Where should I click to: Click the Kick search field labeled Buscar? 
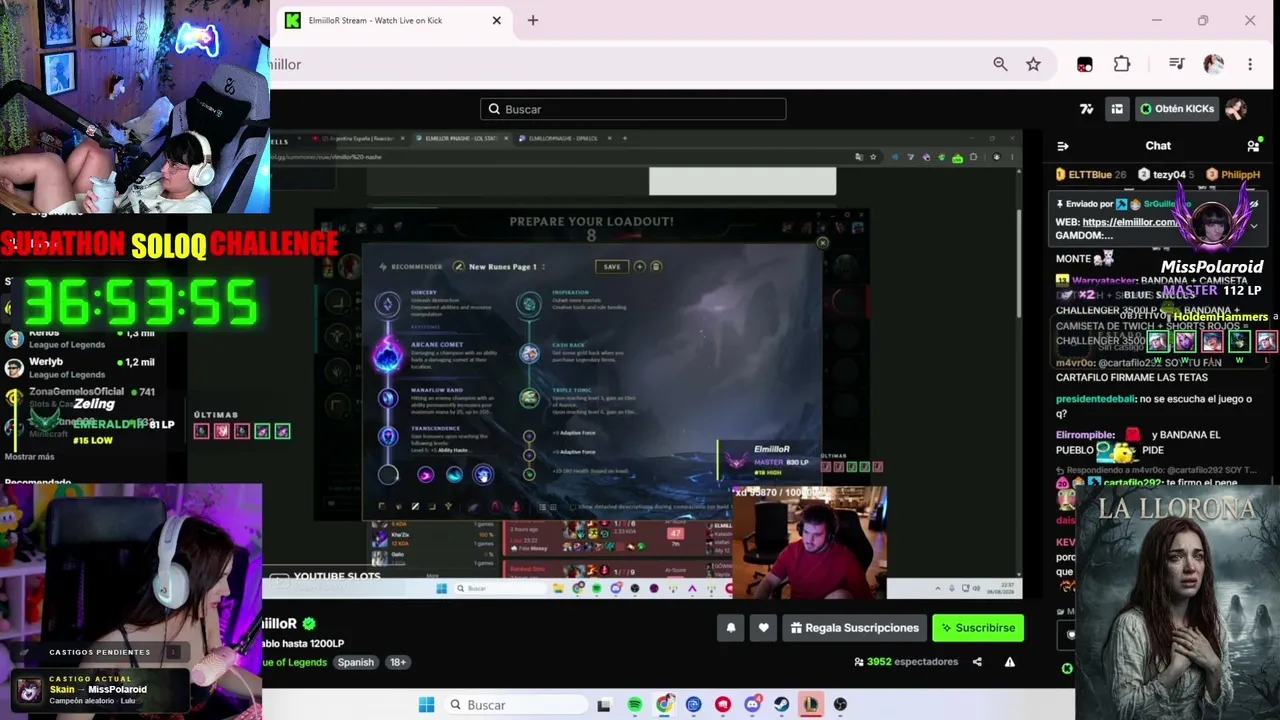[633, 109]
